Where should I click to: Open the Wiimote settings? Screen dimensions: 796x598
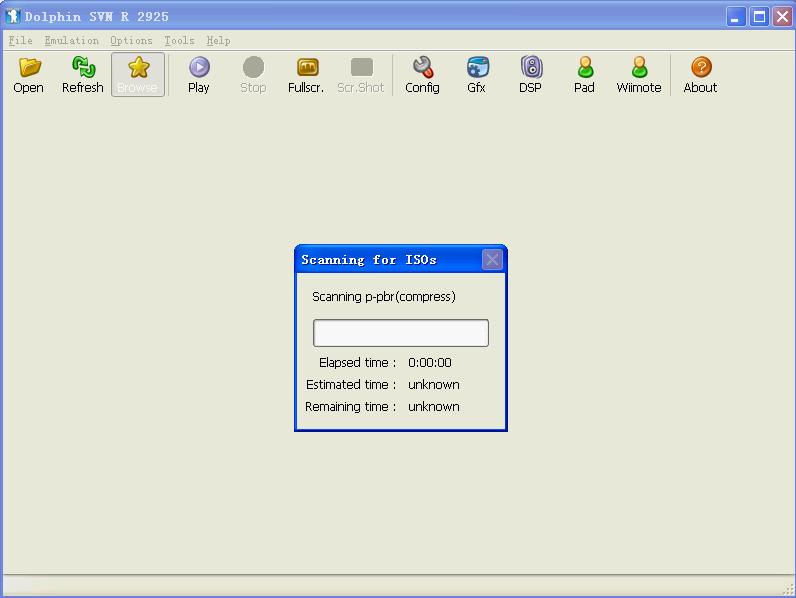[639, 67]
